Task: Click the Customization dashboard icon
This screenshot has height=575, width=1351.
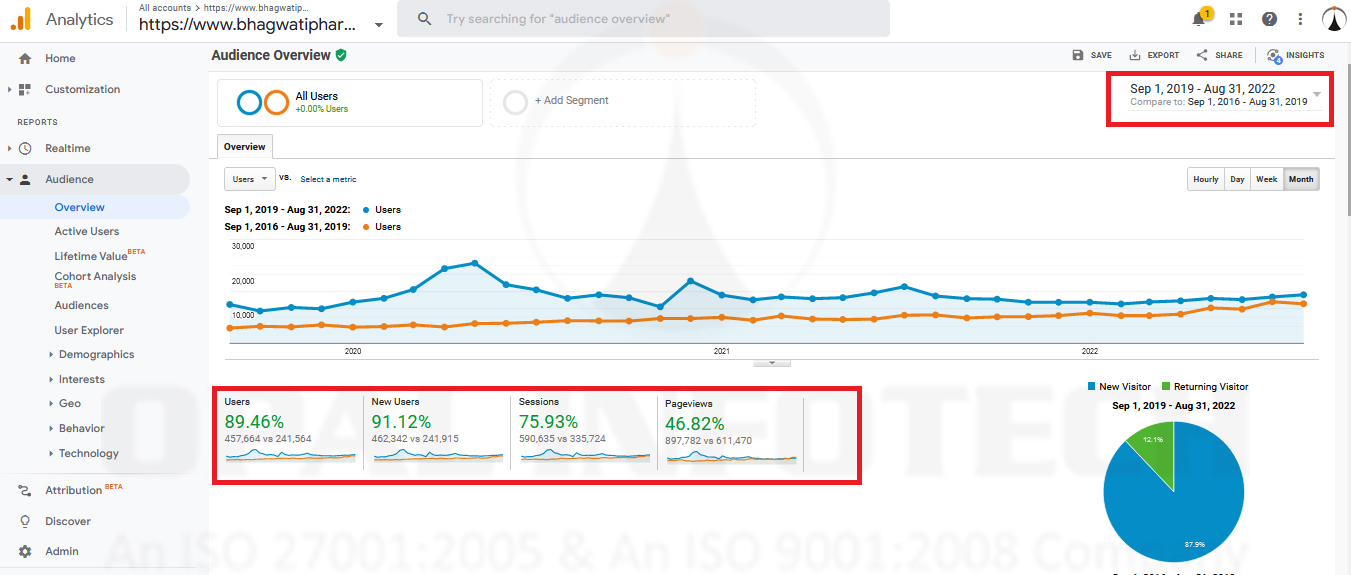Action: 25,89
